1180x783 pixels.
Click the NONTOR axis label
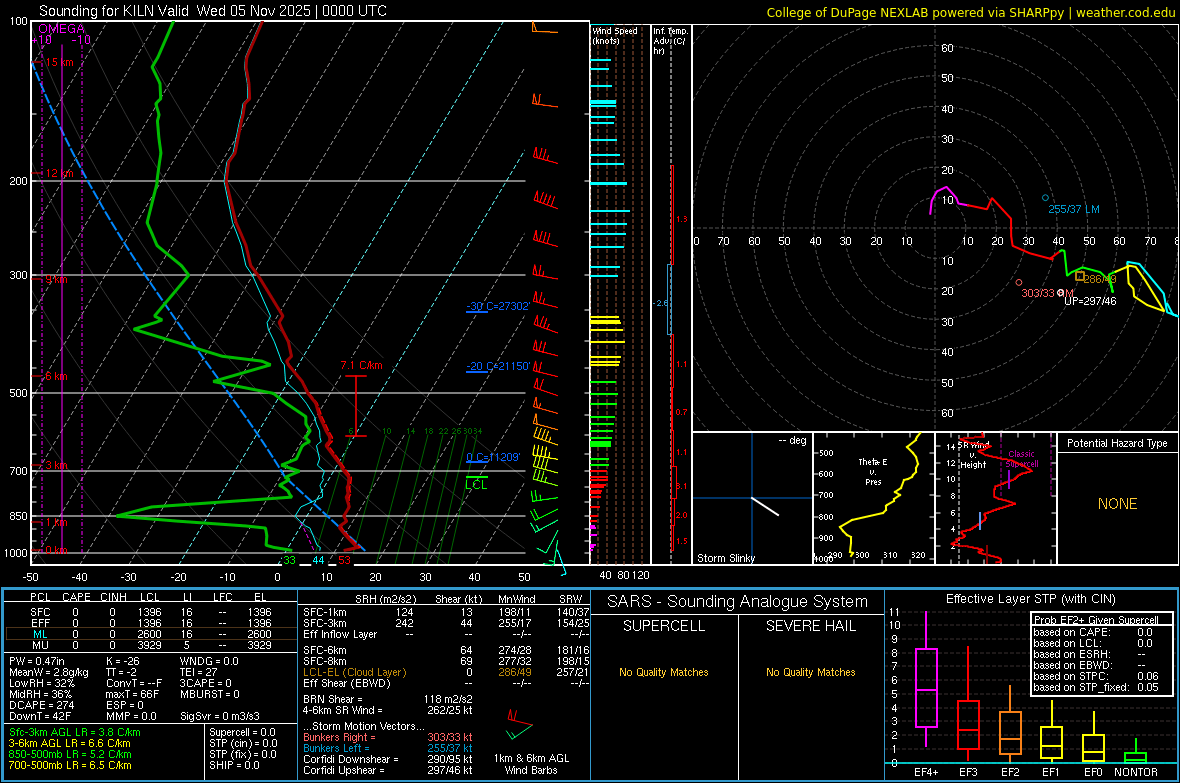point(1136,772)
